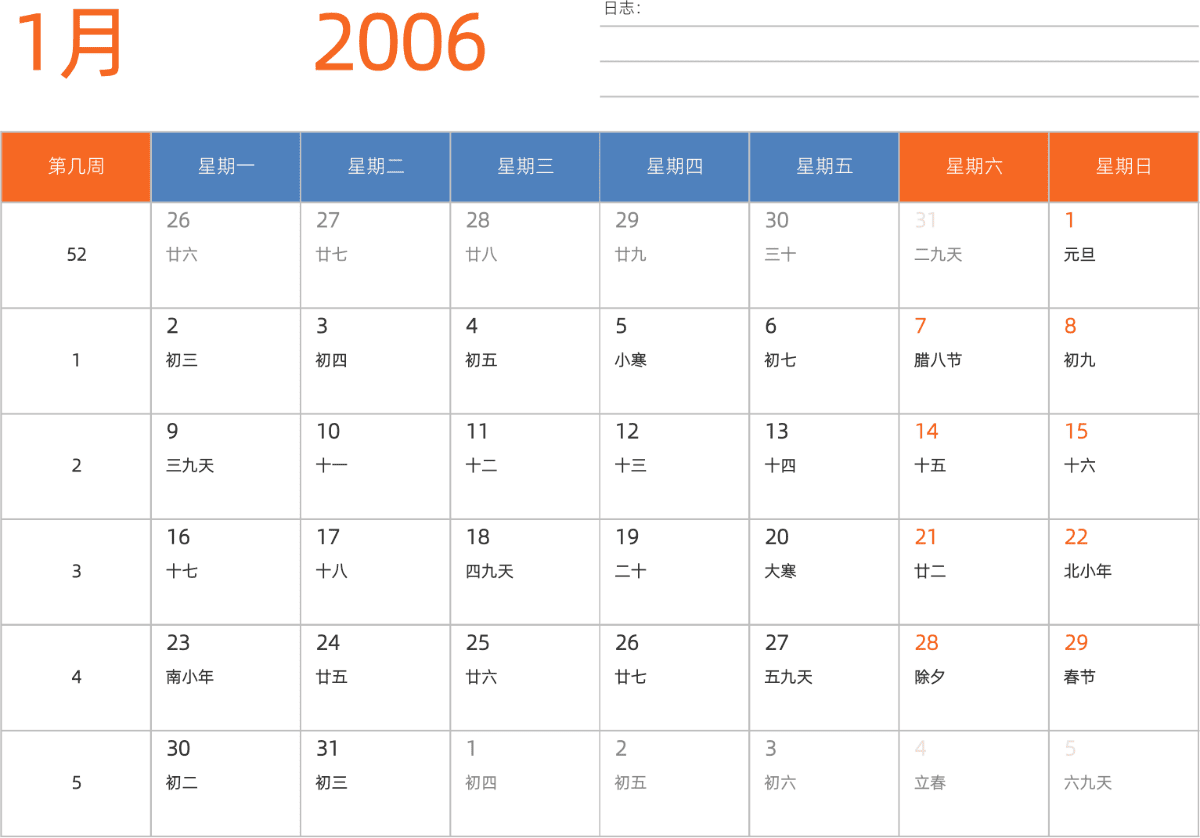This screenshot has height=838, width=1200.
Task: Click January 3 labeled 初四
Action: (x=375, y=361)
